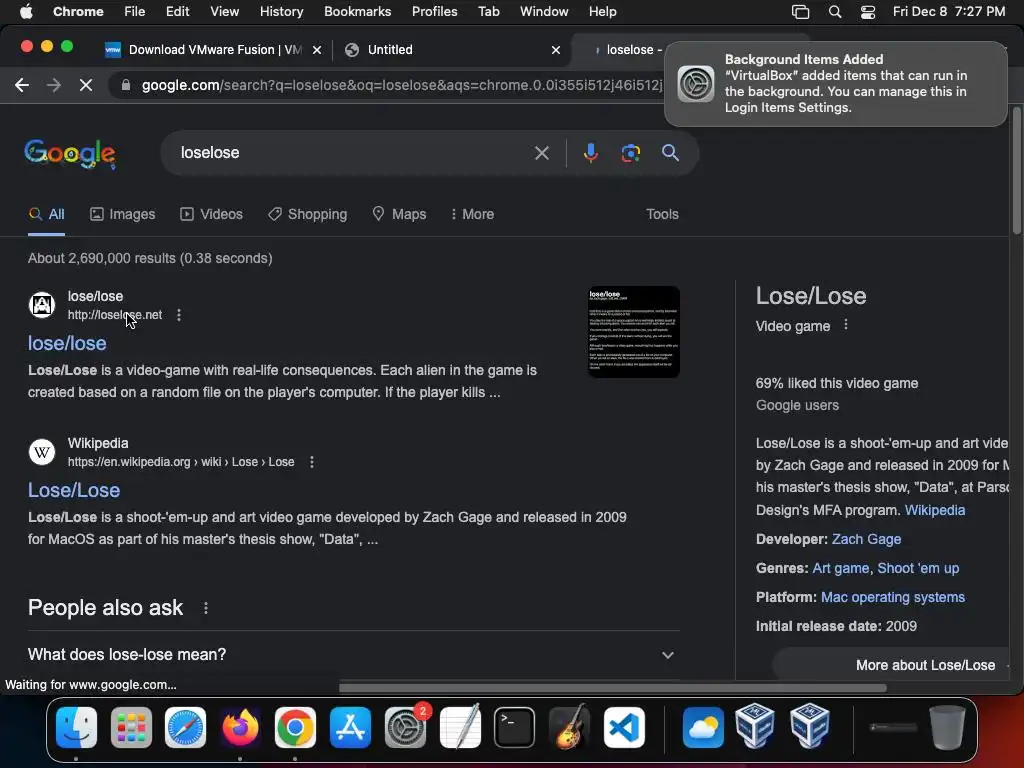
Task: Open the Weather app from the Dock
Action: pos(703,727)
